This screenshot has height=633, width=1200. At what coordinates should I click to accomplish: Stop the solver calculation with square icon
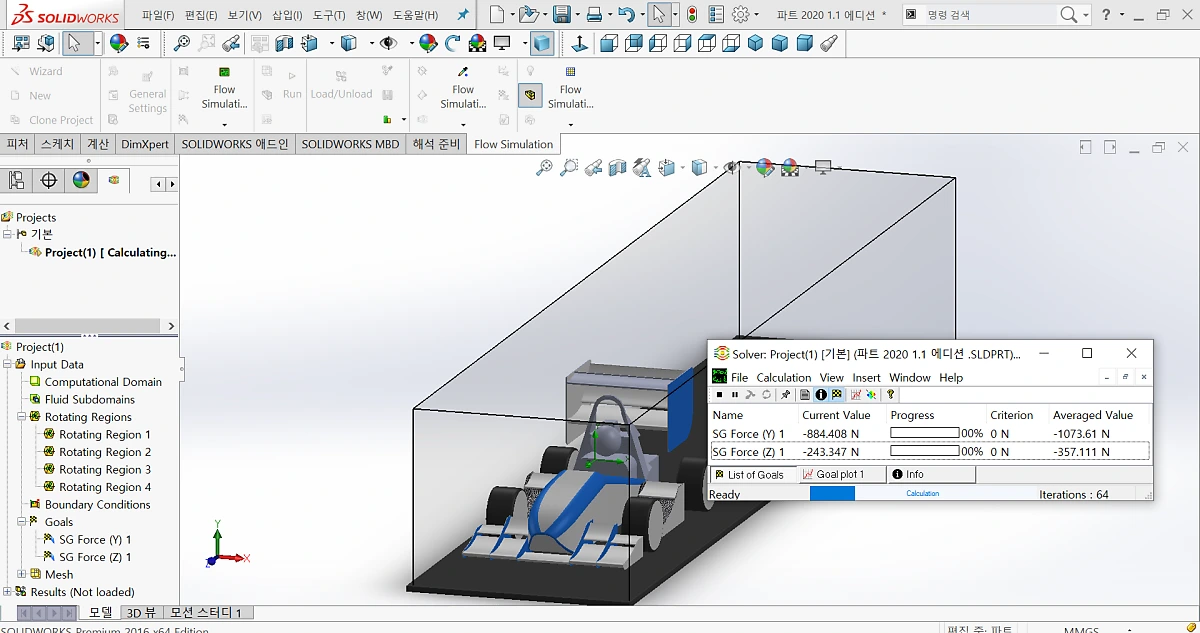(719, 395)
